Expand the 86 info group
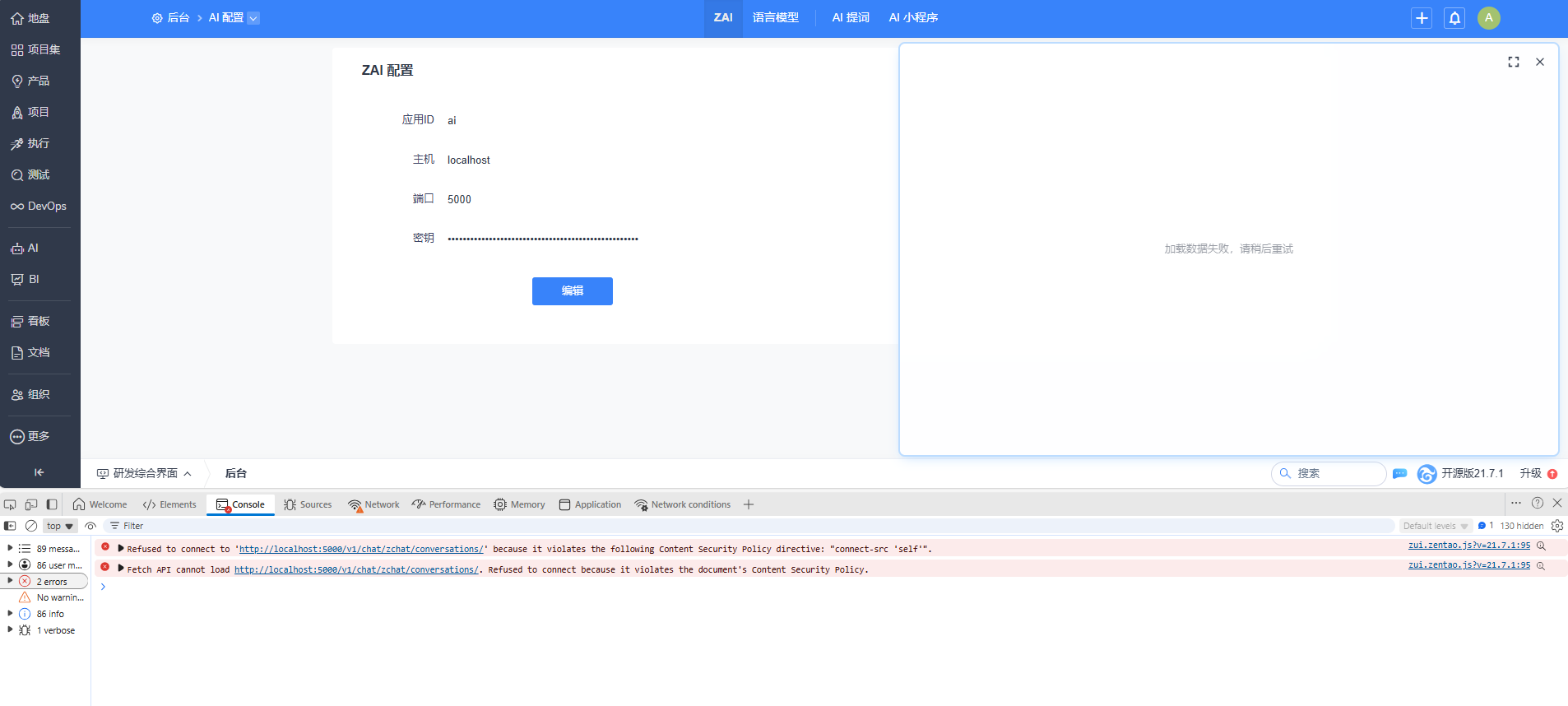 click(x=10, y=613)
